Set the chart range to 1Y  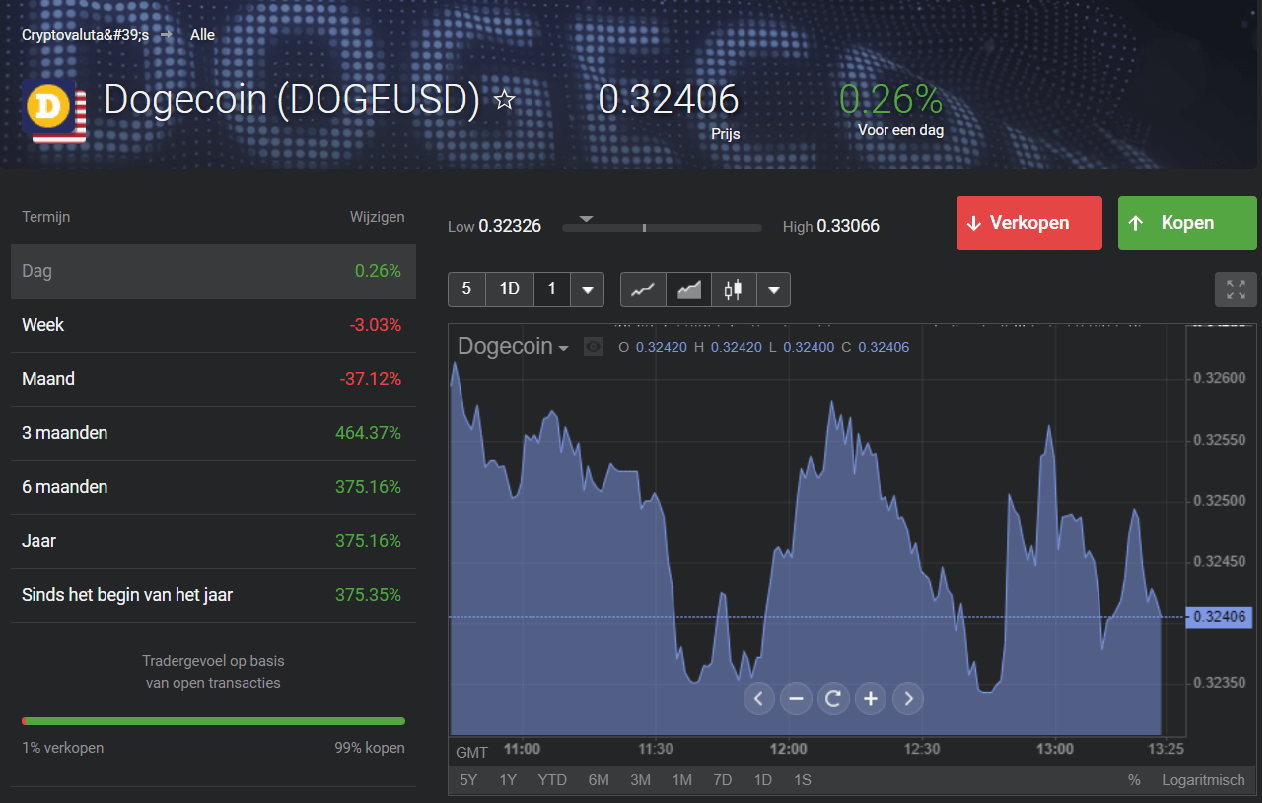(x=508, y=780)
